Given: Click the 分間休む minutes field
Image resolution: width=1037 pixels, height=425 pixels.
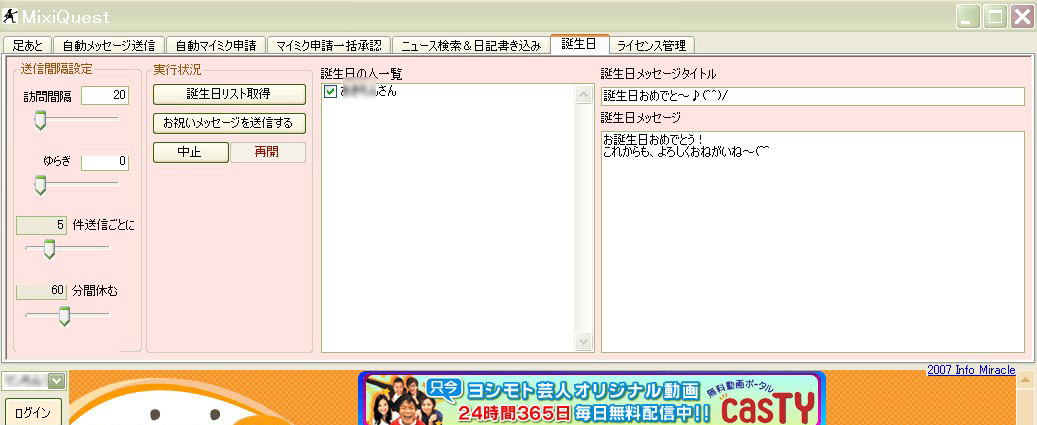Looking at the screenshot, I should click(41, 291).
